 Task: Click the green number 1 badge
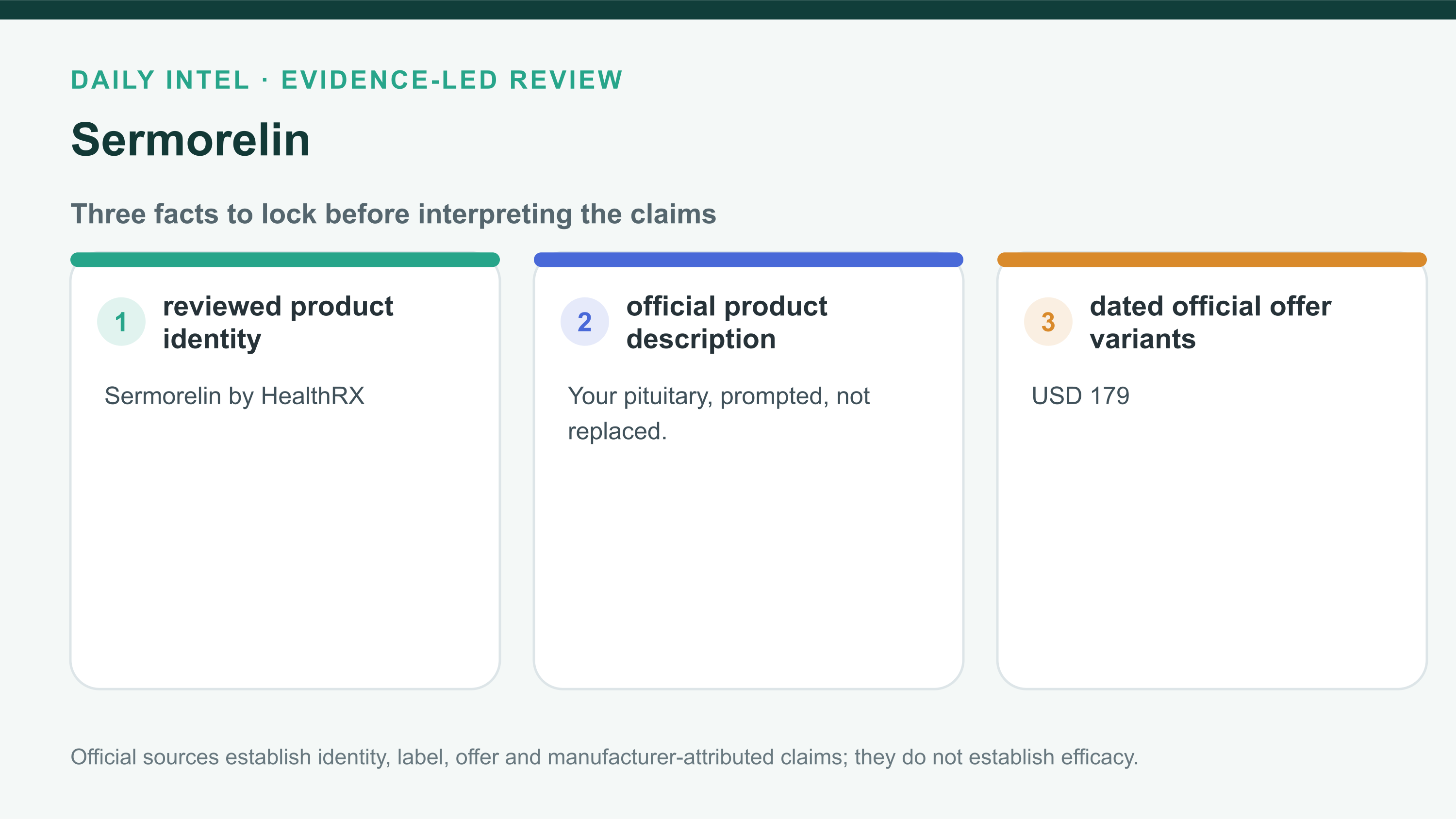pos(121,322)
